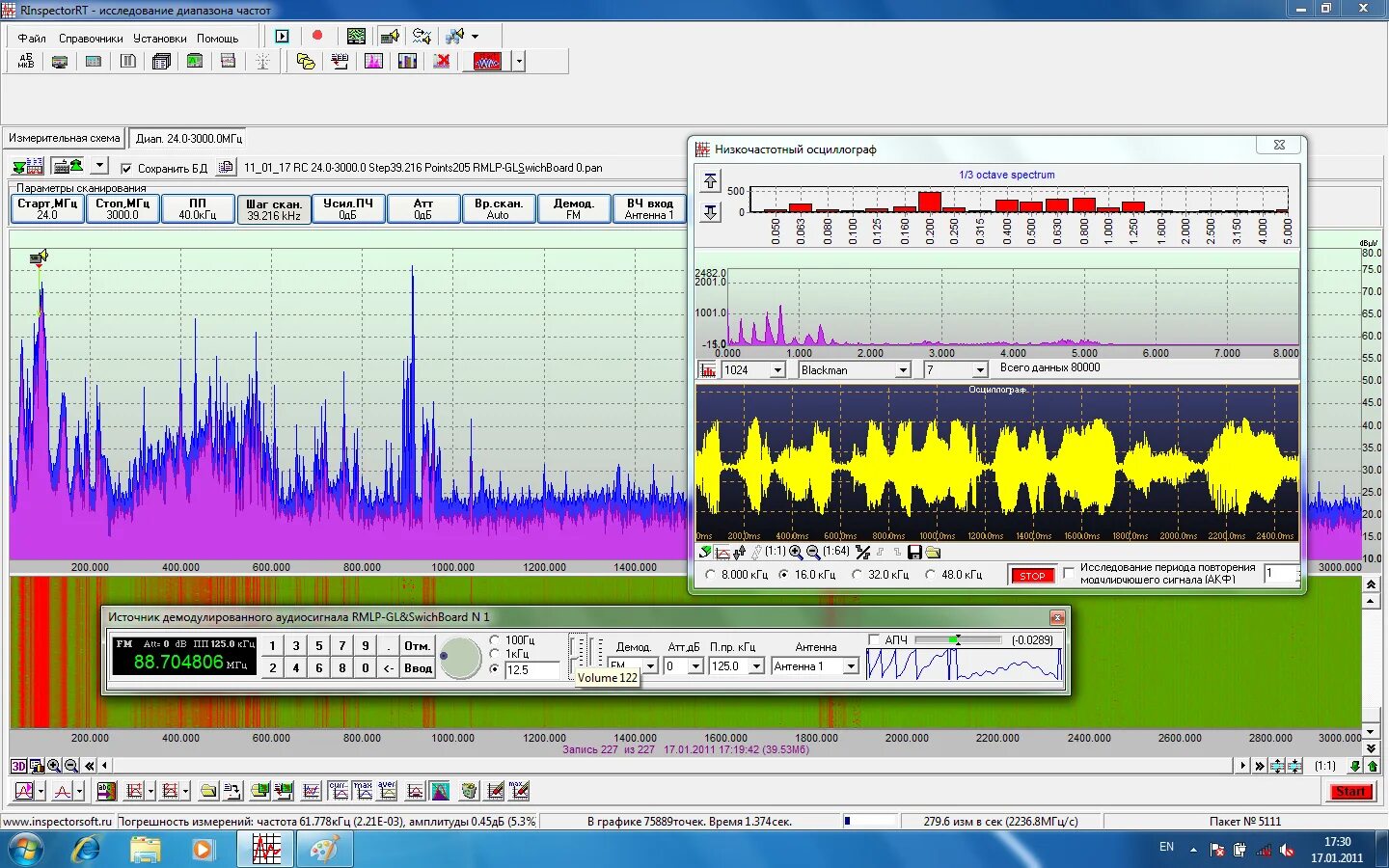Select the 100Гц tuning step radio
The image size is (1389, 868).
coord(495,639)
